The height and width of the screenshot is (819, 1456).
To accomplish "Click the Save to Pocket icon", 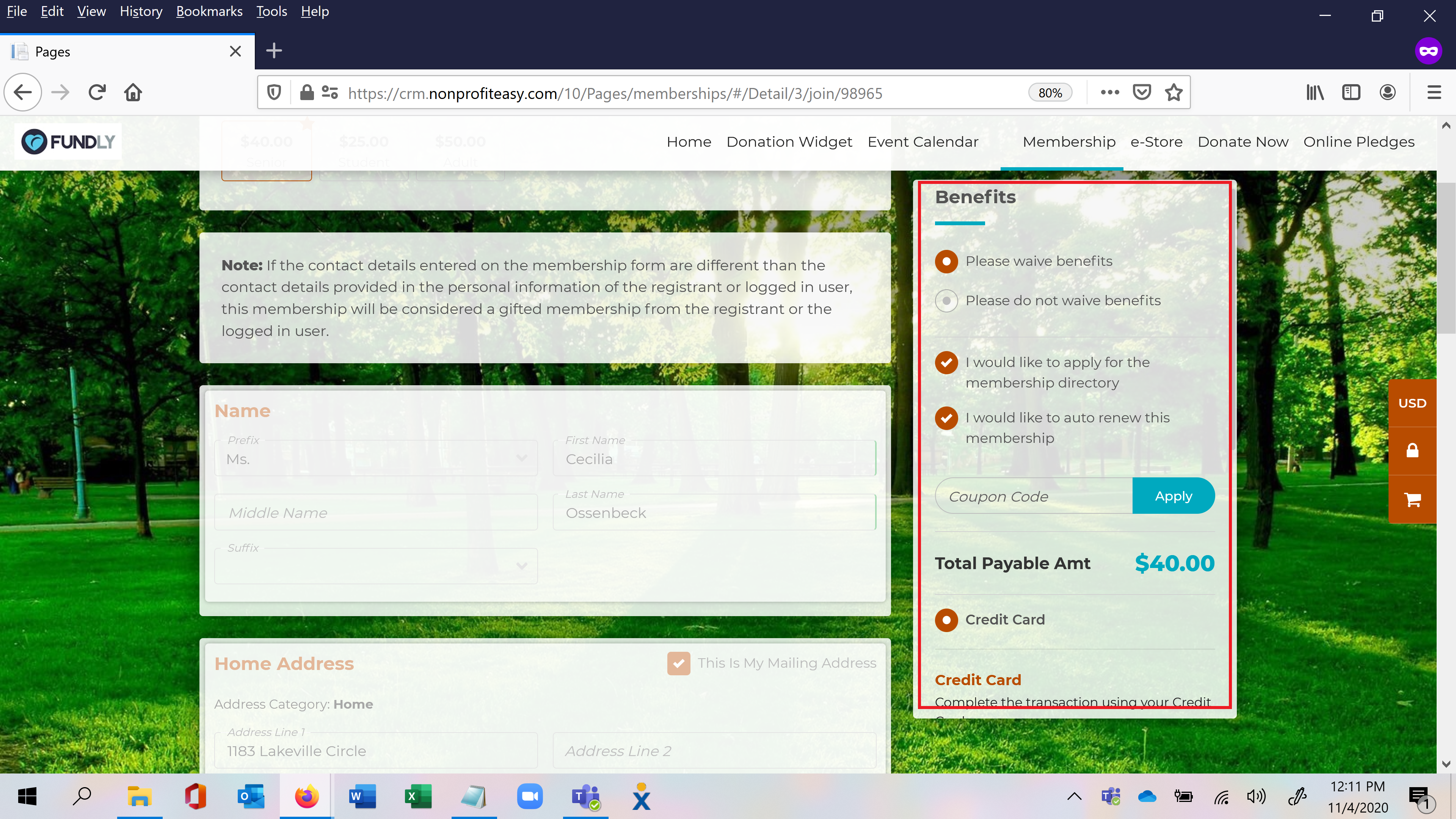I will point(1142,92).
